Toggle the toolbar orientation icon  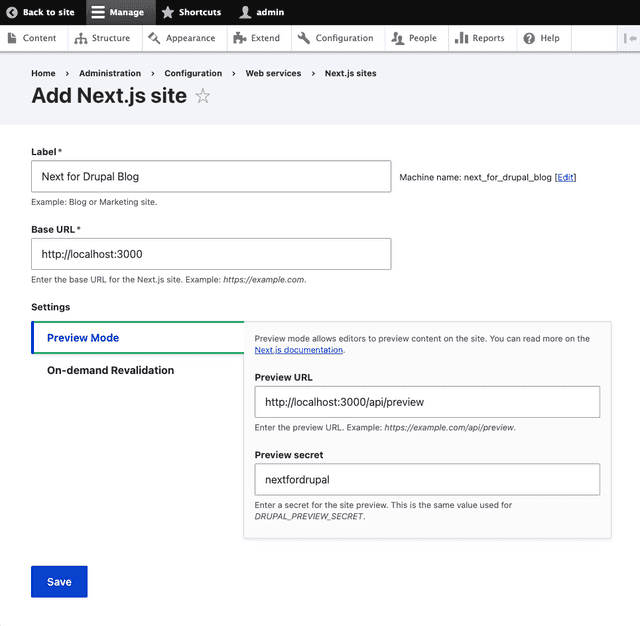(x=630, y=38)
